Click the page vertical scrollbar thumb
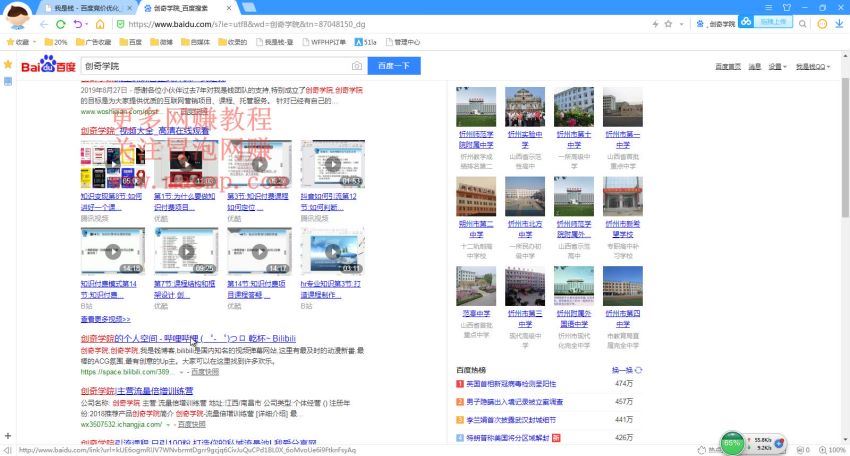 [845, 147]
